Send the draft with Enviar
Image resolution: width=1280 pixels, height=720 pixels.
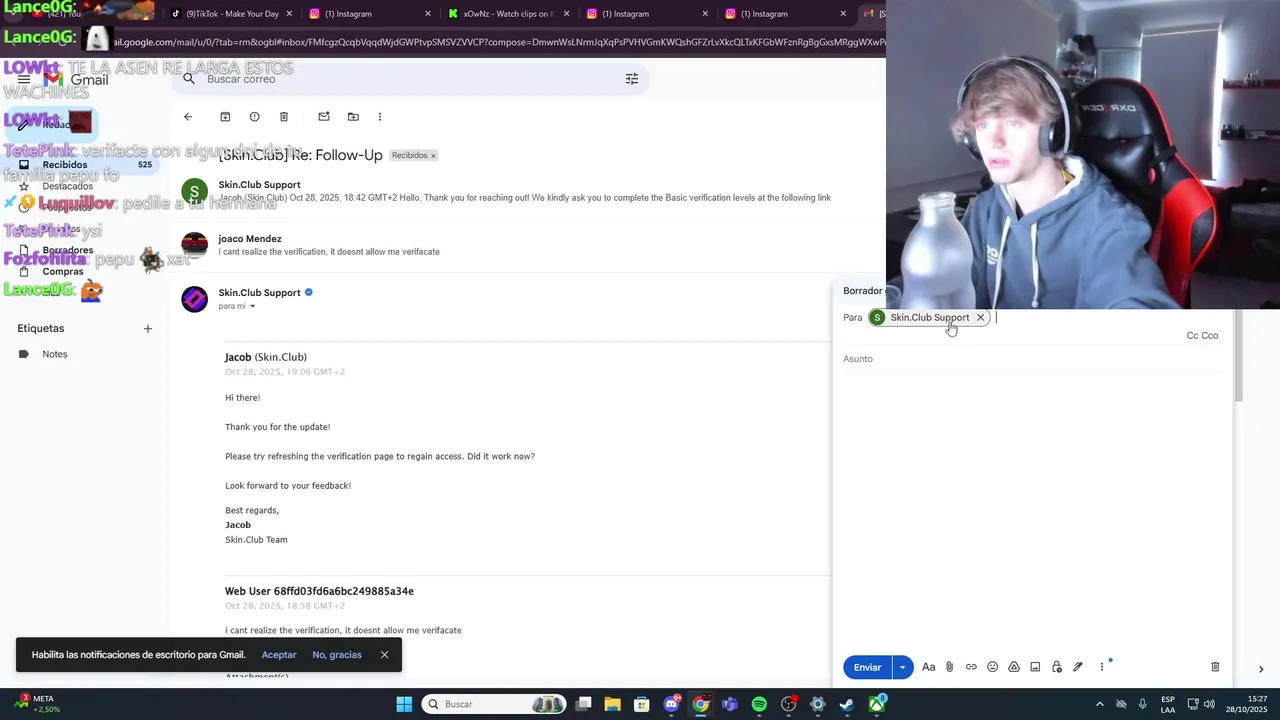tap(867, 667)
